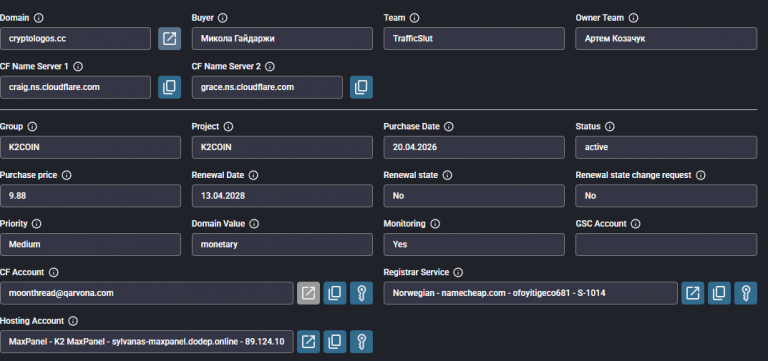Open the CF Account external link icon

309,293
